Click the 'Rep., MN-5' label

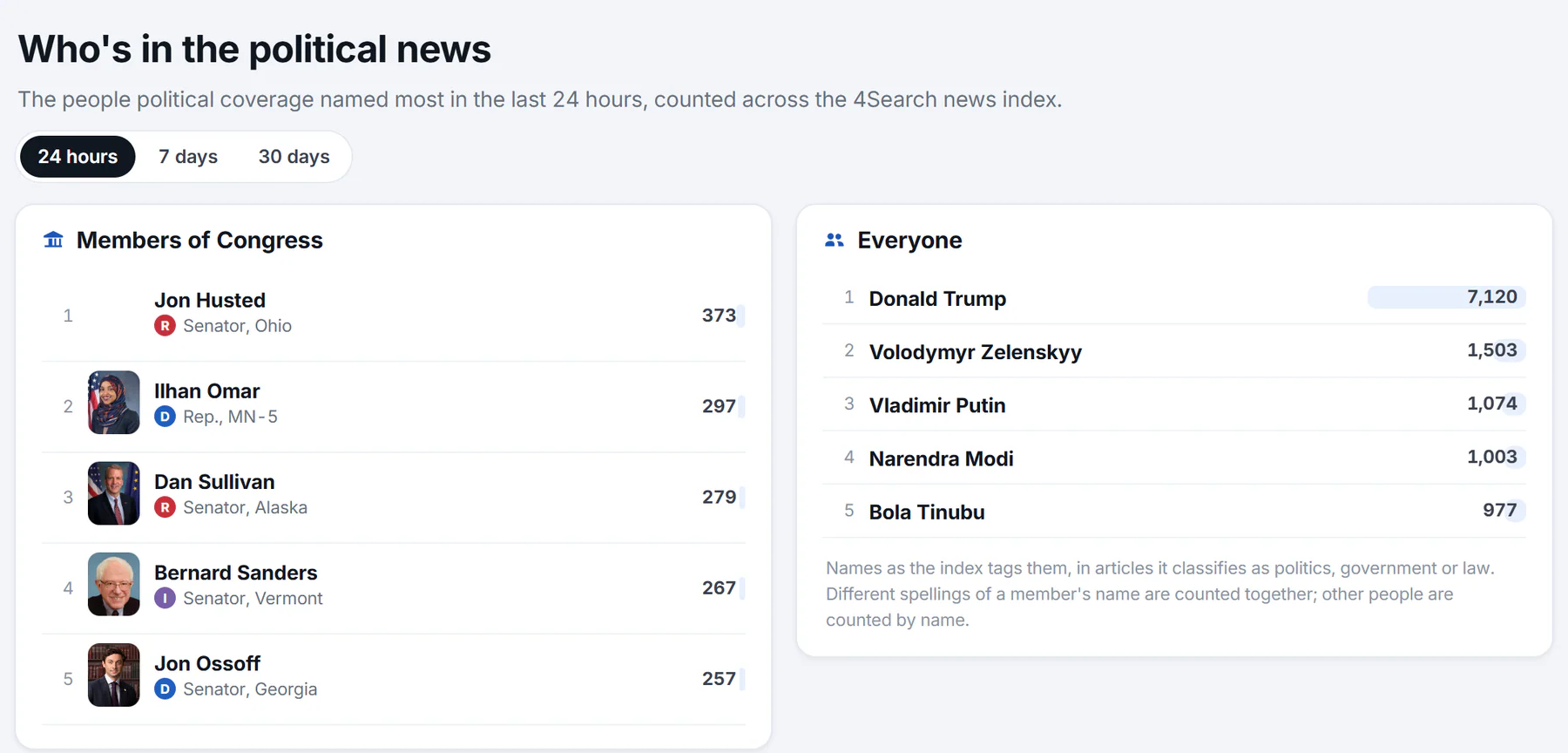point(230,417)
